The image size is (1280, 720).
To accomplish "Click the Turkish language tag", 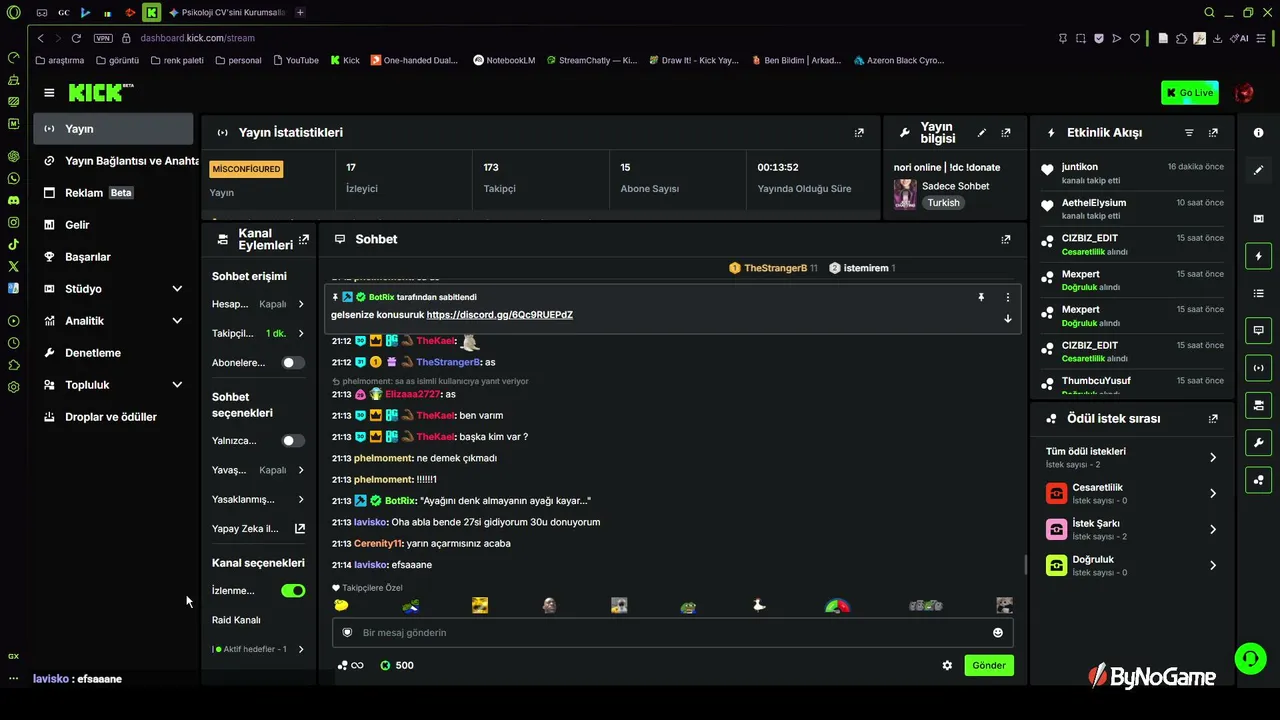I will click(x=943, y=202).
